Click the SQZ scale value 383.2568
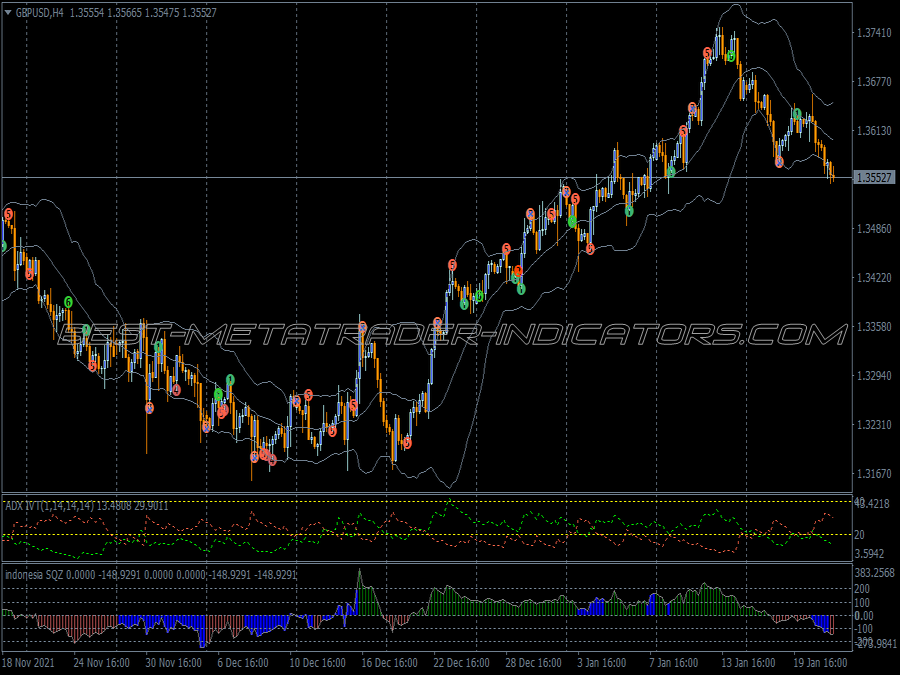This screenshot has height=675, width=900. point(874,573)
